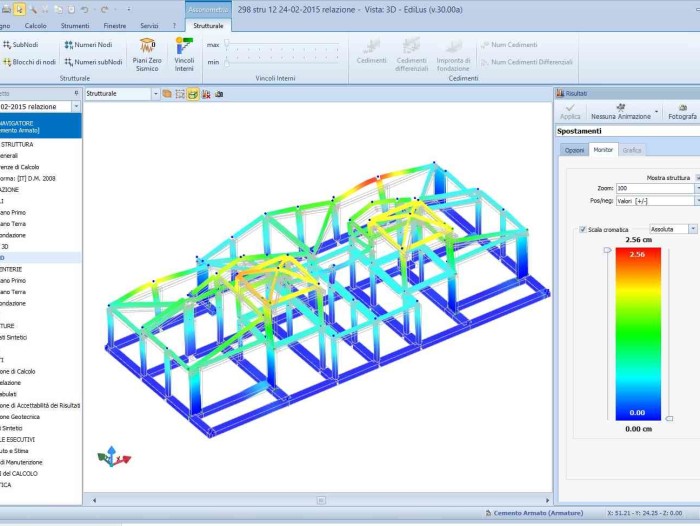This screenshot has height=526, width=700.
Task: Click the Applica button
Action: point(570,110)
